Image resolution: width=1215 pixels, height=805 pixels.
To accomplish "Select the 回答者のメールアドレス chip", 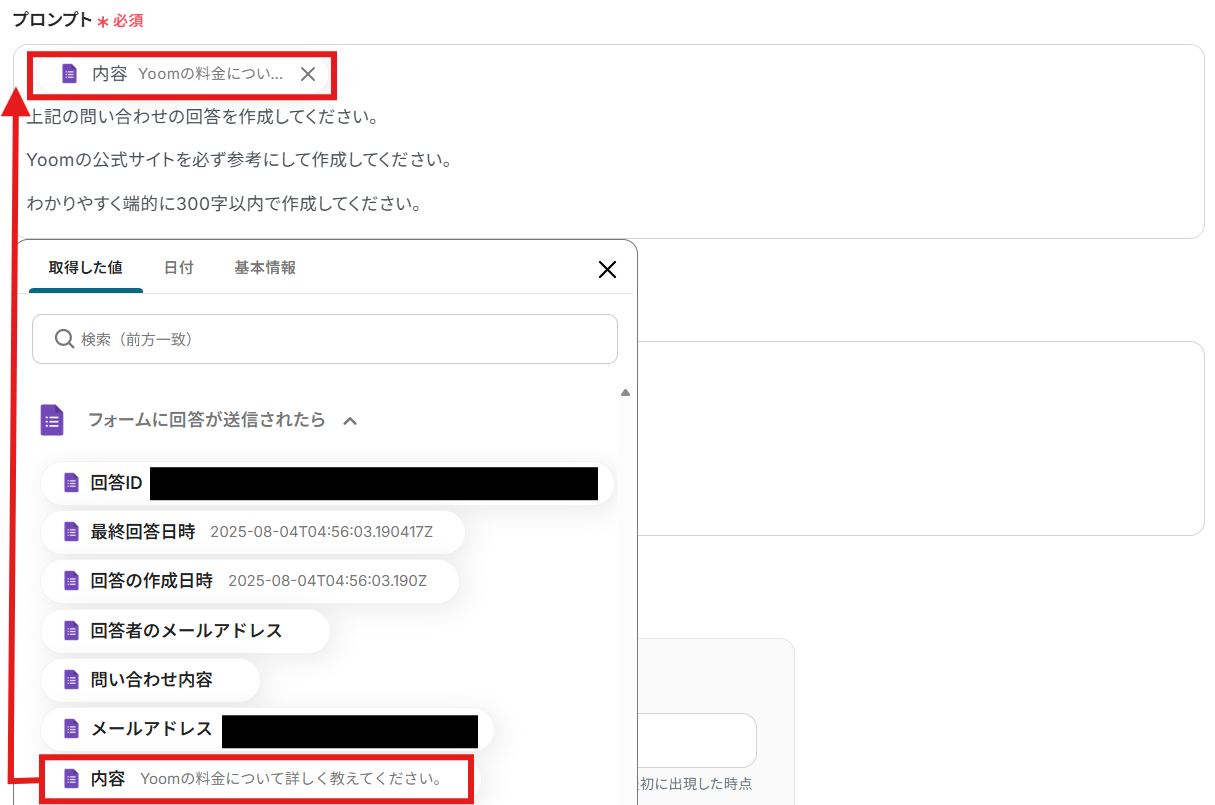I will point(186,630).
